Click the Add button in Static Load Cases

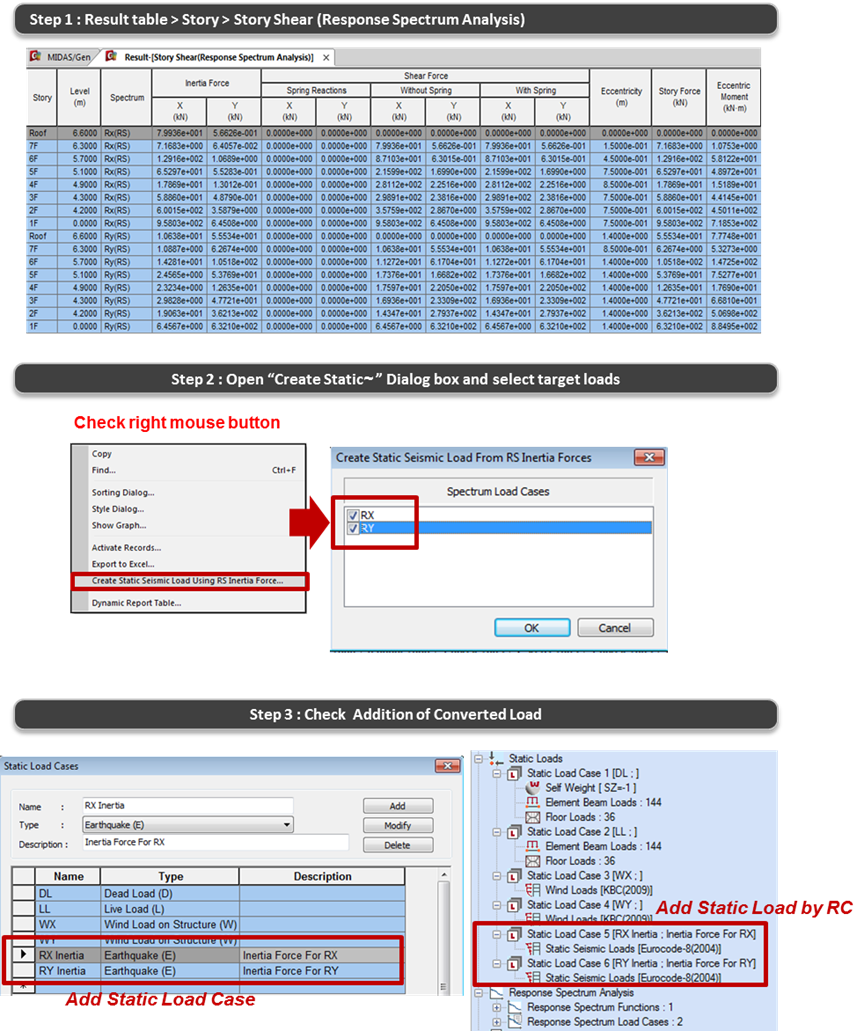click(x=398, y=805)
